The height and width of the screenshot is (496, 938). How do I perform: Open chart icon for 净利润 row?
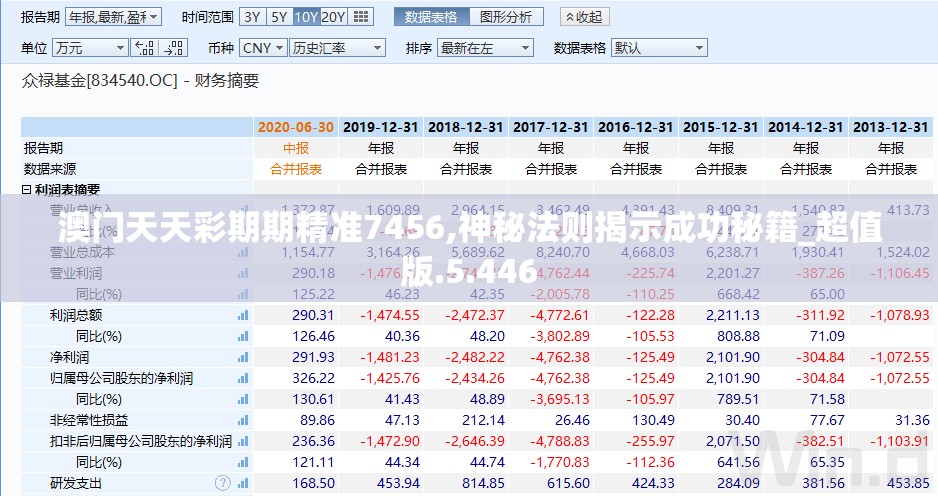coord(242,357)
